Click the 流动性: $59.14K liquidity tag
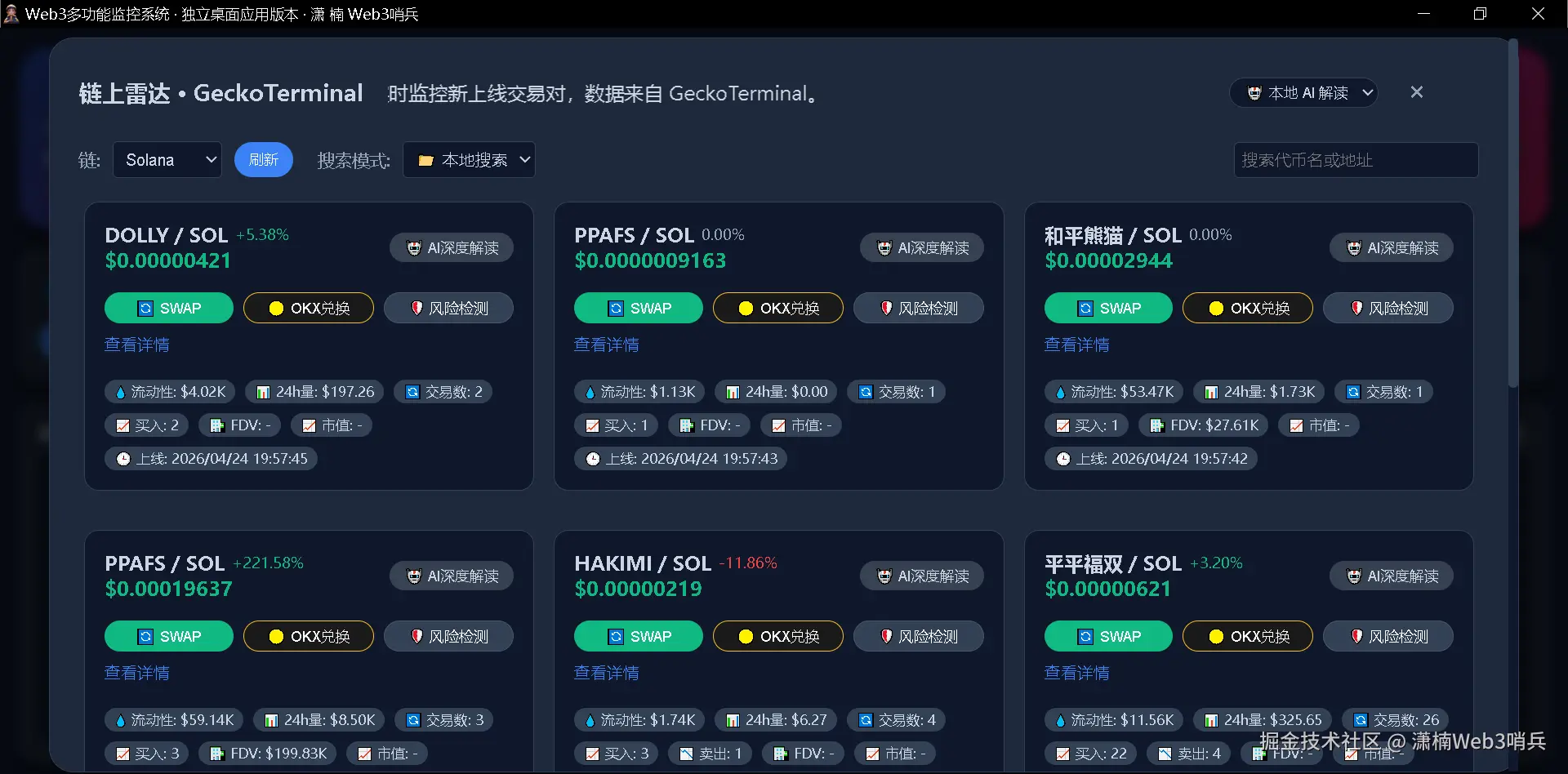Image resolution: width=1568 pixels, height=774 pixels. coord(174,721)
